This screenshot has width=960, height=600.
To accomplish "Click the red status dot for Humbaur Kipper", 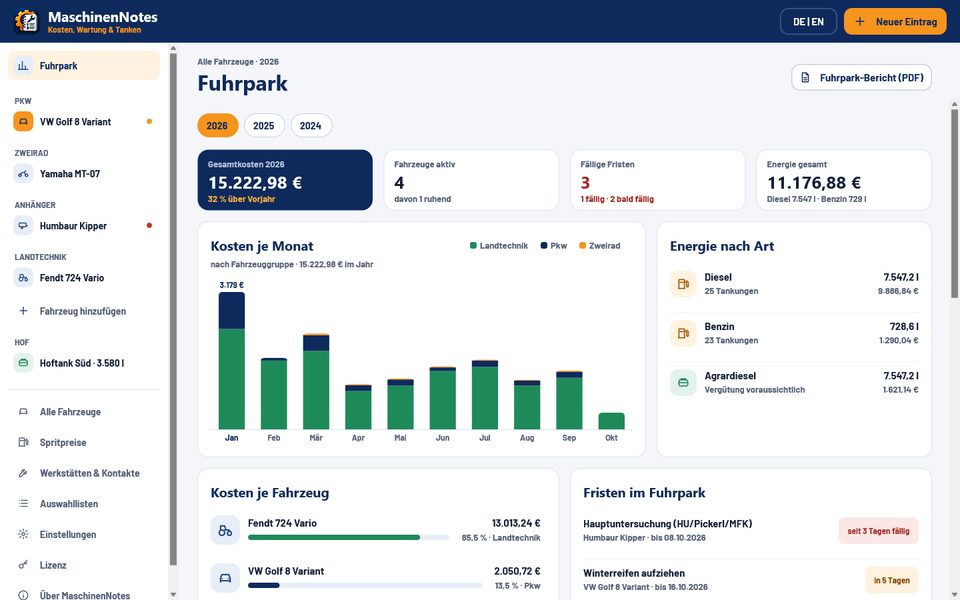I will tap(149, 225).
